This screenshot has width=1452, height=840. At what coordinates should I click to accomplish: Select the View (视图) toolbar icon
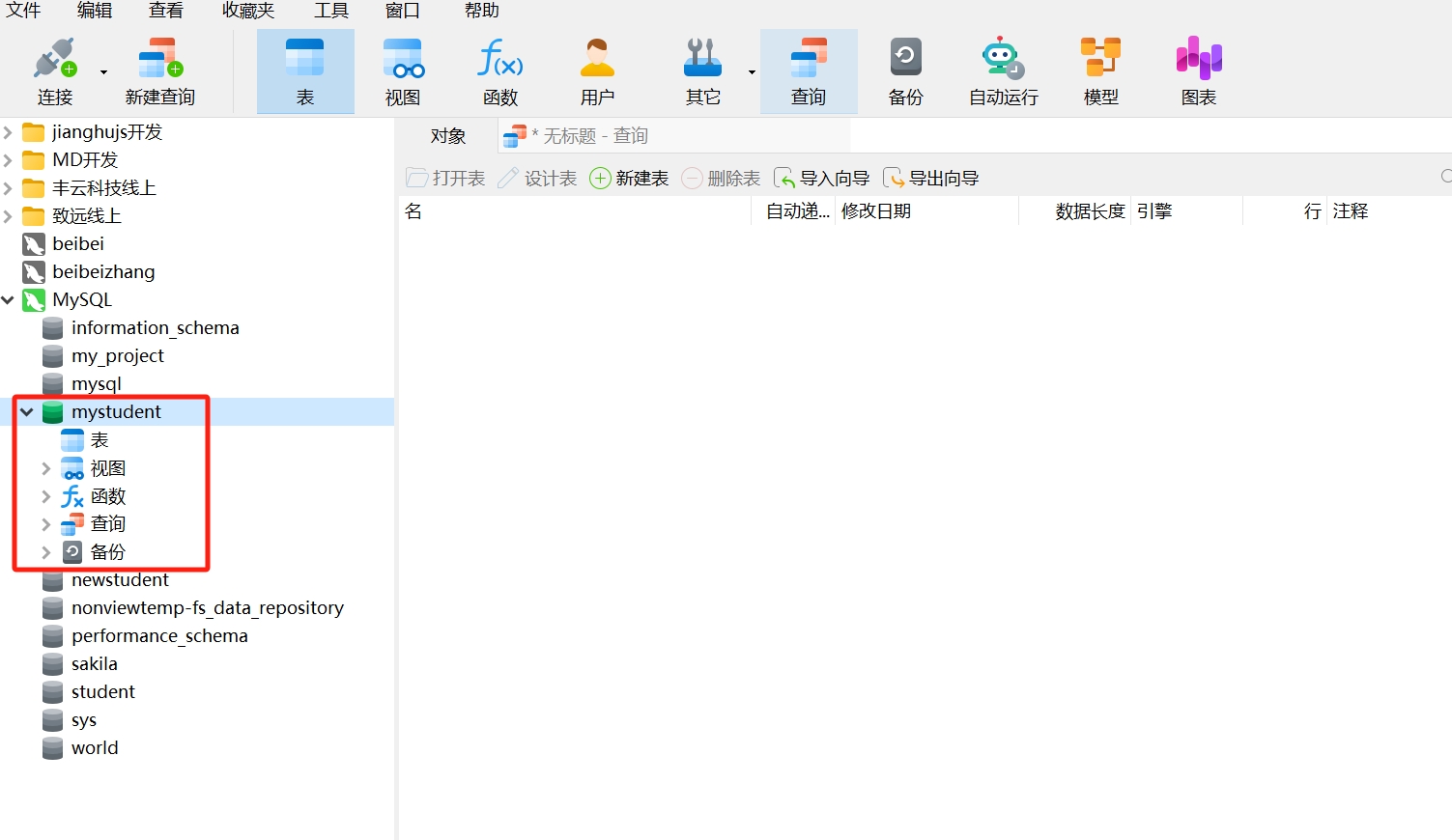coord(403,60)
